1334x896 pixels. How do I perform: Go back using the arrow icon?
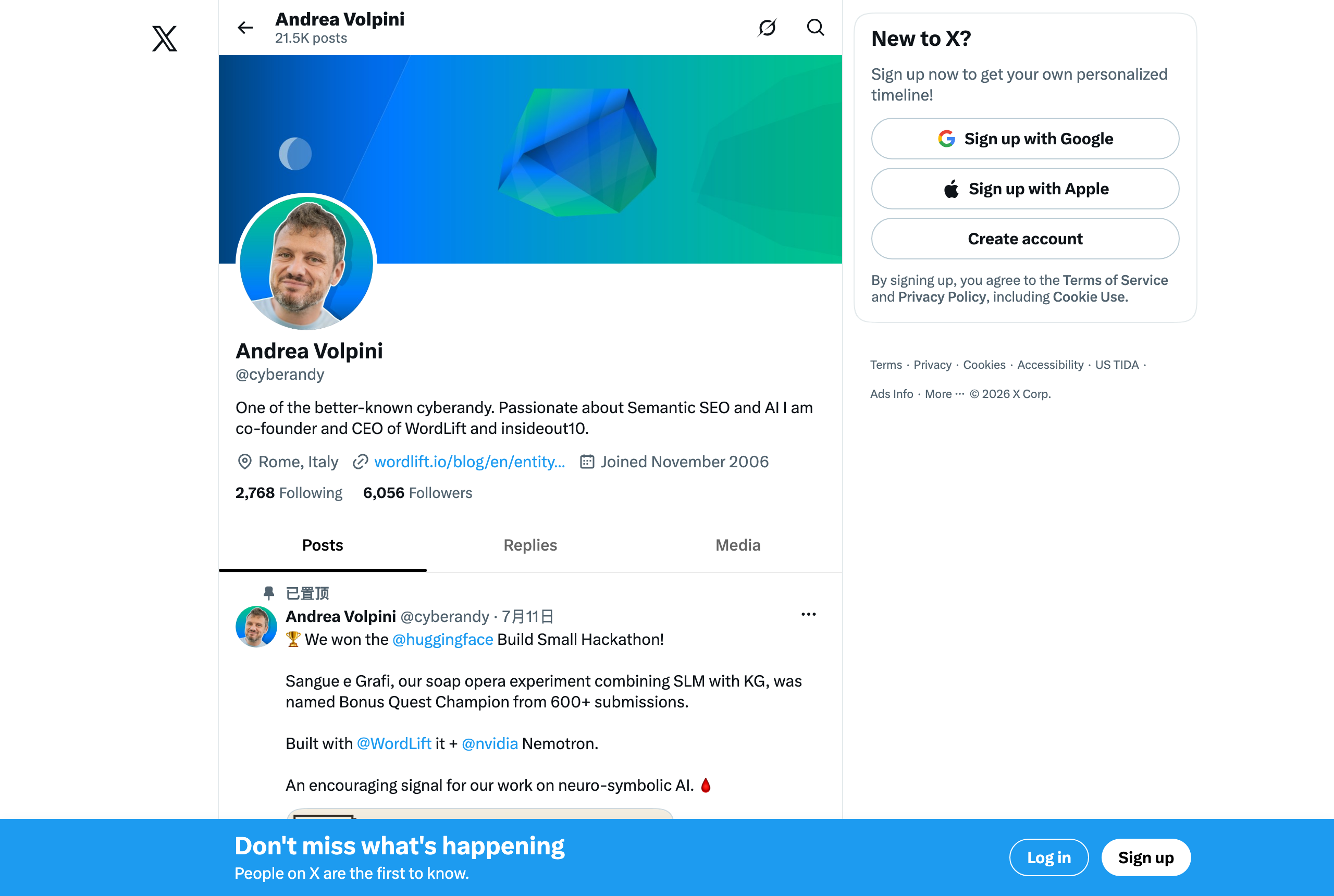coord(245,28)
